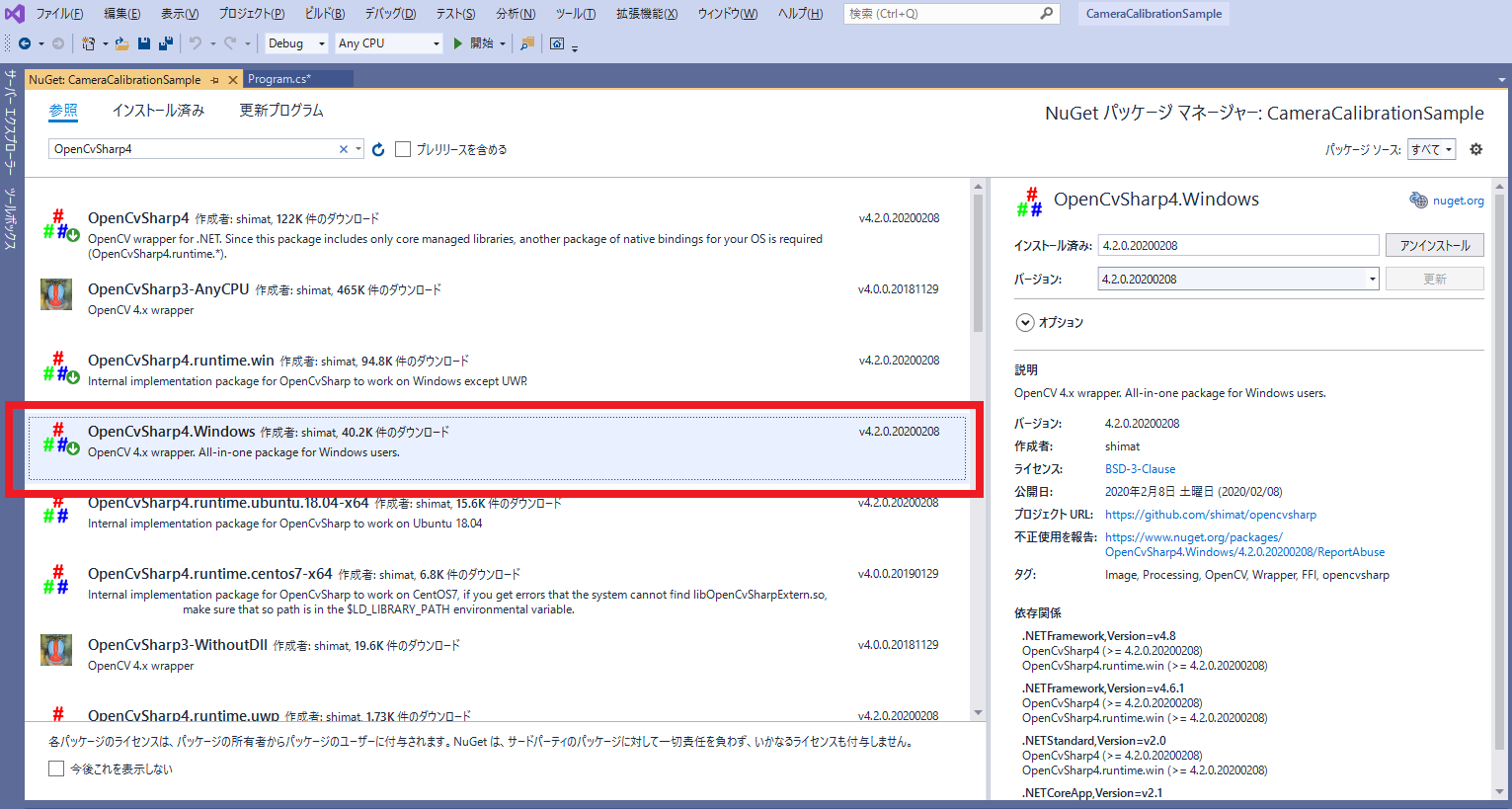Image resolution: width=1512 pixels, height=809 pixels.
Task: Click the nuget.org link
Action: pos(1458,201)
